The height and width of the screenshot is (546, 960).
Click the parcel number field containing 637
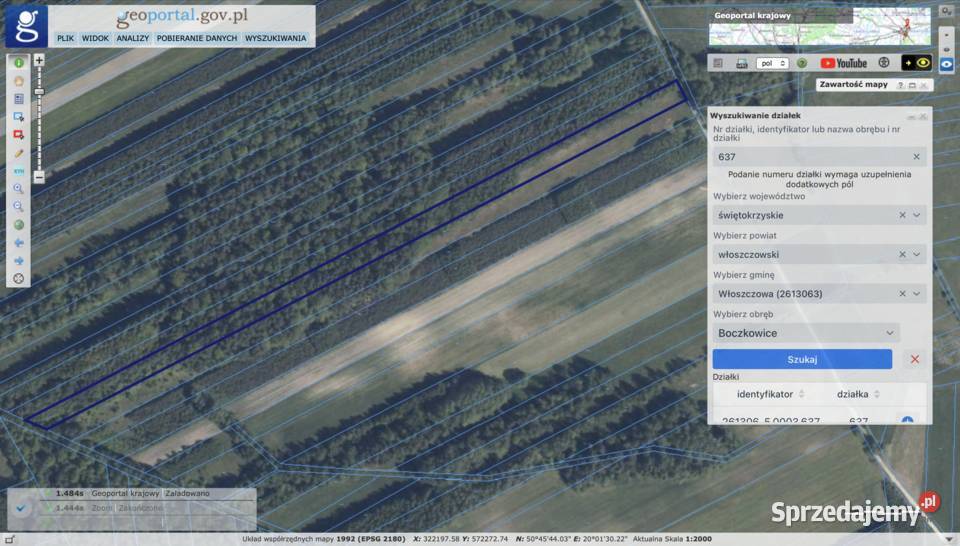[810, 157]
